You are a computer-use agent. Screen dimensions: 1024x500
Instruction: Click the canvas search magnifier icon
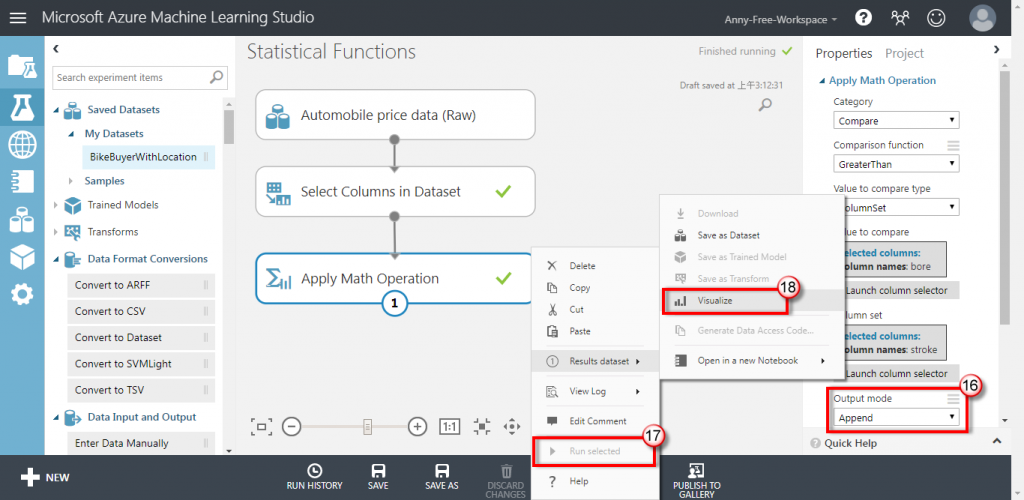click(765, 104)
